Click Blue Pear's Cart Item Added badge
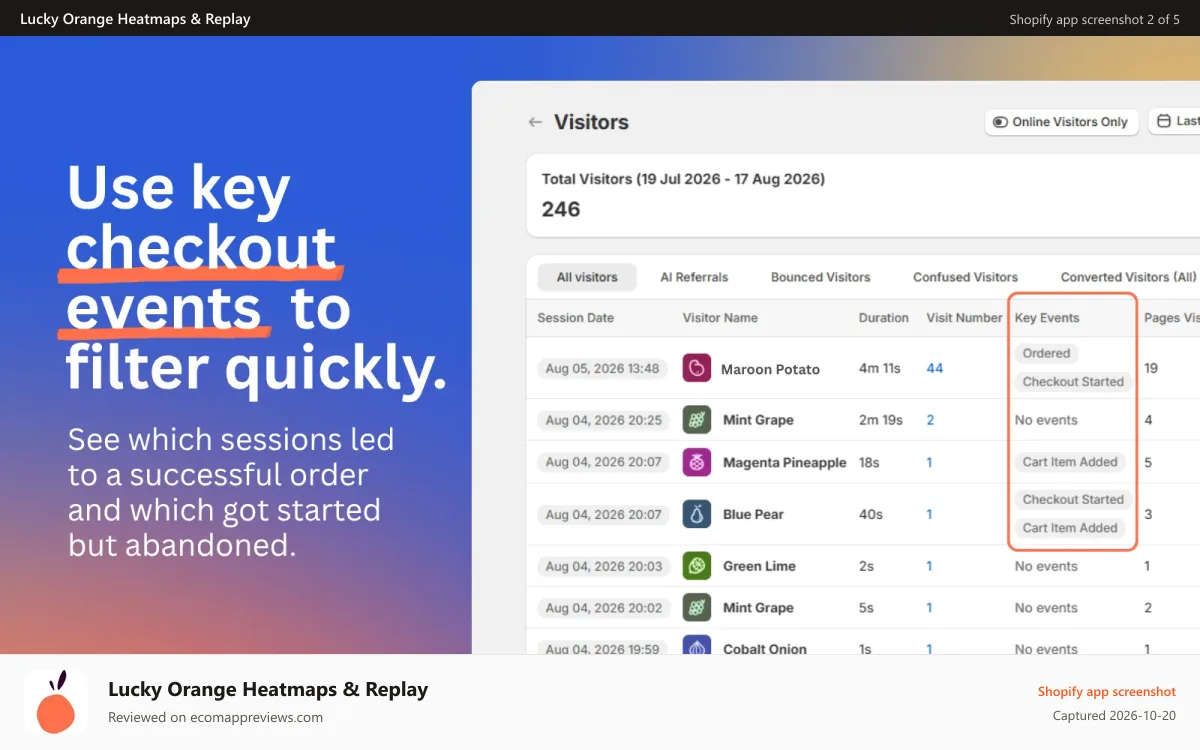The height and width of the screenshot is (750, 1200). click(x=1070, y=528)
